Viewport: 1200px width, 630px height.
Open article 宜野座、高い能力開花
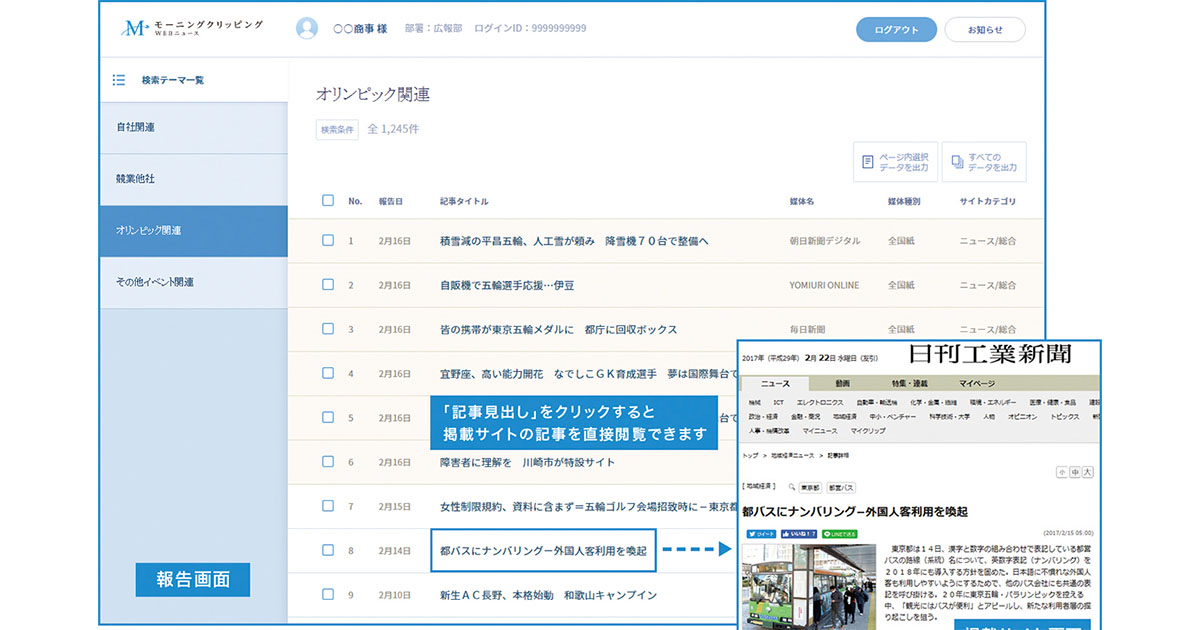pos(588,373)
